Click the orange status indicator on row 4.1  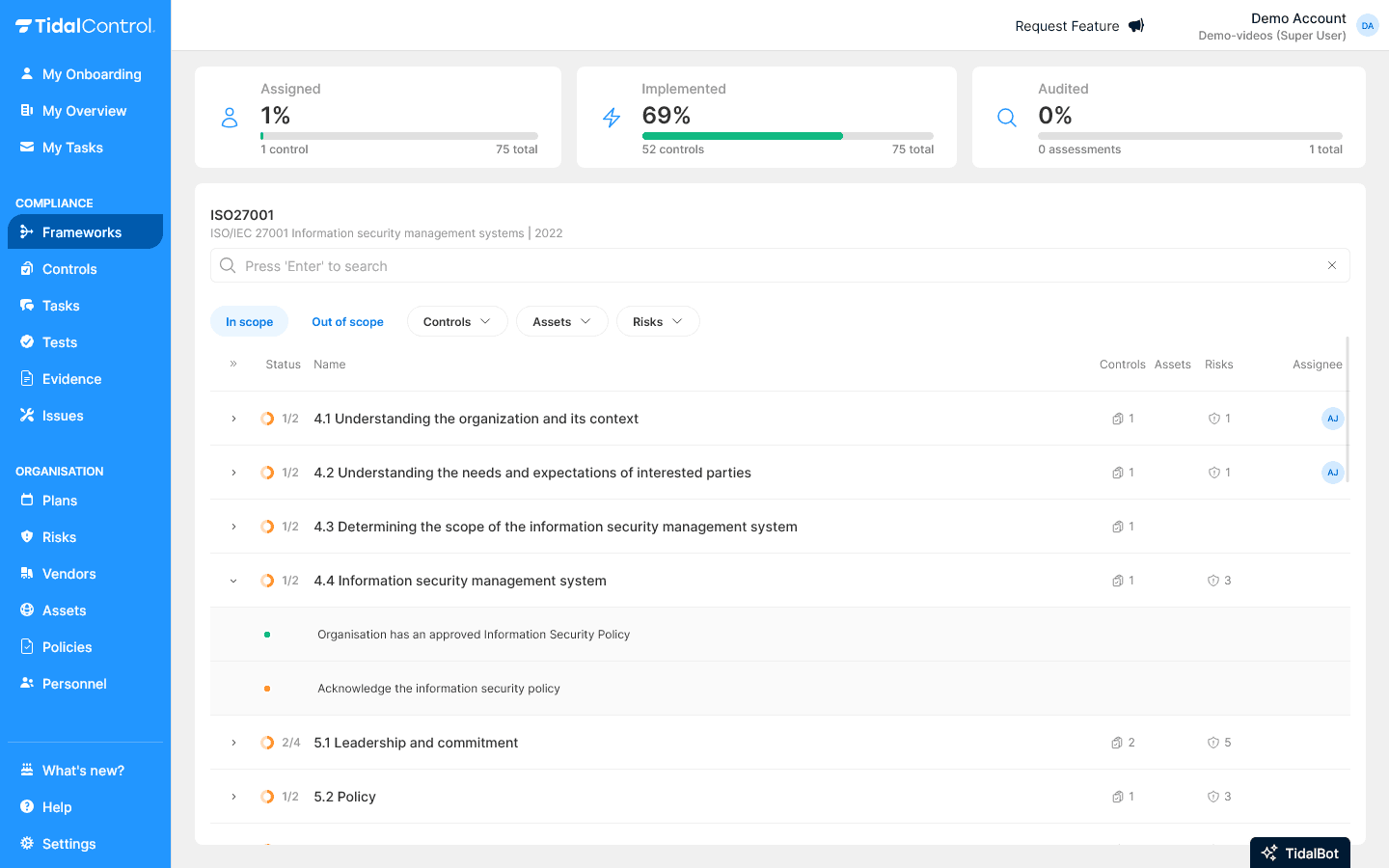[268, 419]
